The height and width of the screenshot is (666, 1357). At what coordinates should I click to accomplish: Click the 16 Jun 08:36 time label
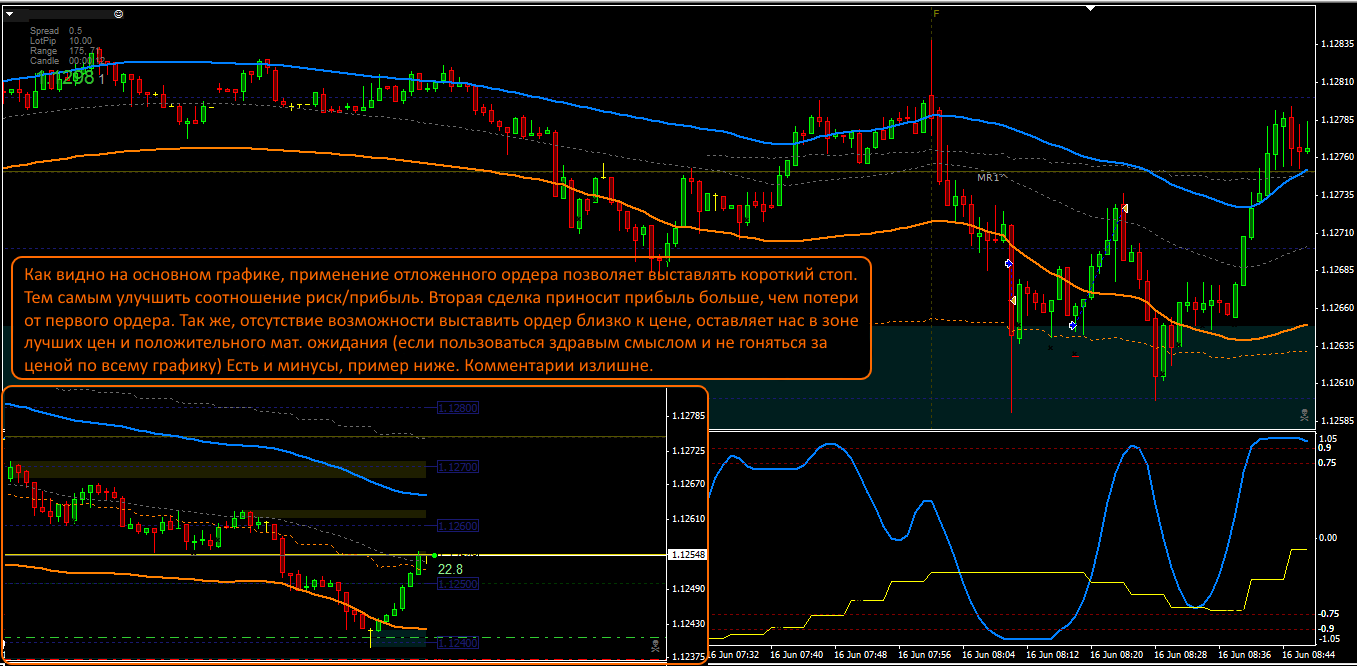pyautogui.click(x=1247, y=656)
